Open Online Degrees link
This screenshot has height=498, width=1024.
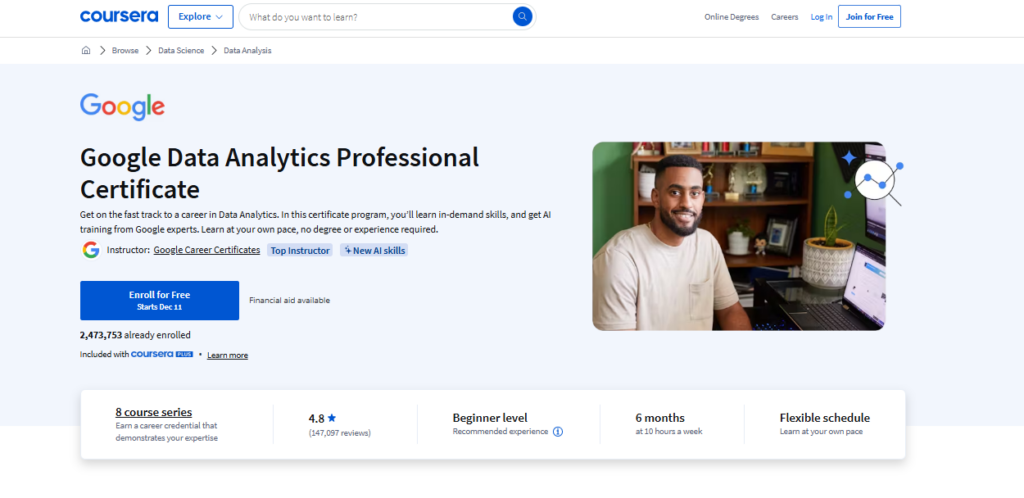pyautogui.click(x=731, y=17)
